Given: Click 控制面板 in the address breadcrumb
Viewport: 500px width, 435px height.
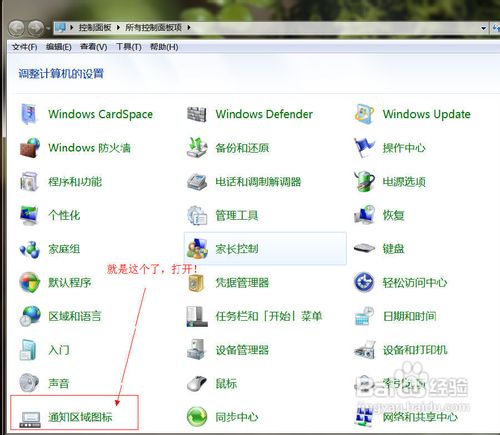Looking at the screenshot, I should click(x=95, y=28).
